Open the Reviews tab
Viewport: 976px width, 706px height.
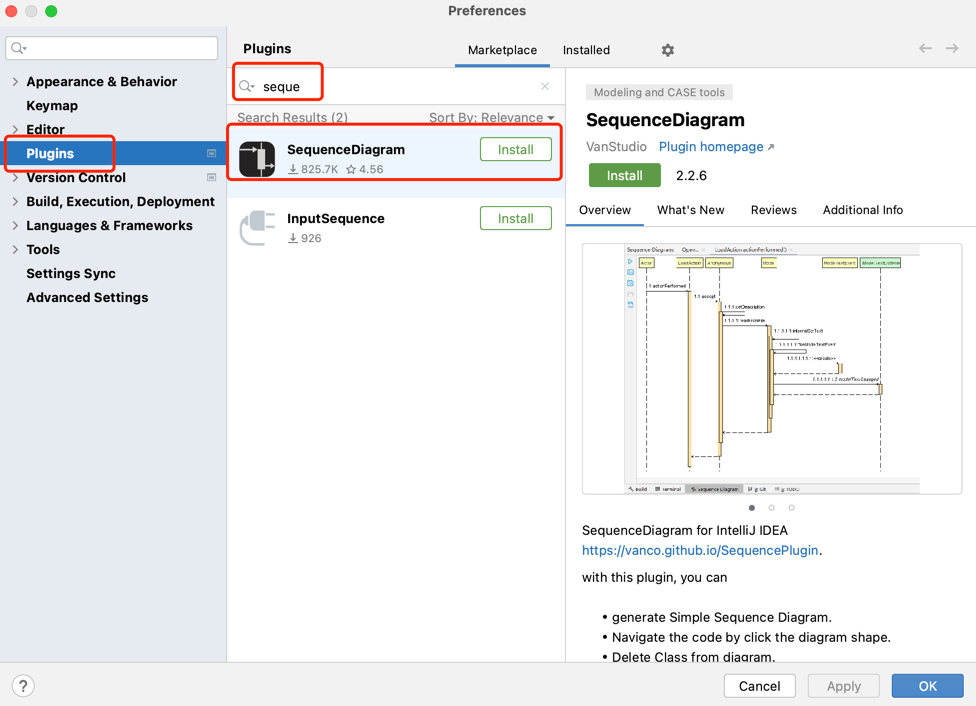[774, 210]
